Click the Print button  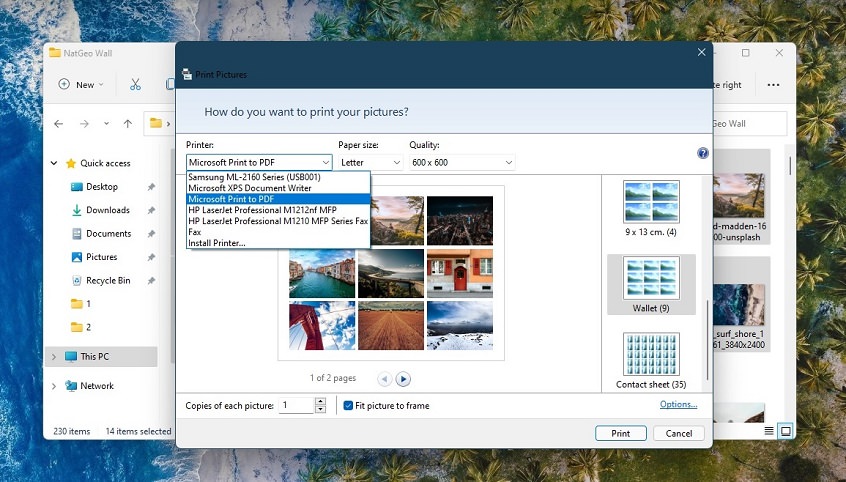coord(620,433)
